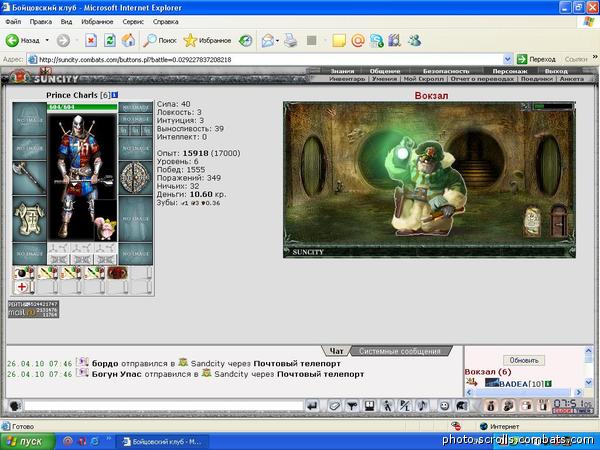Image resolution: width=600 pixels, height=450 pixels.
Task: Toggle the chat sound note icon
Action: tap(422, 406)
